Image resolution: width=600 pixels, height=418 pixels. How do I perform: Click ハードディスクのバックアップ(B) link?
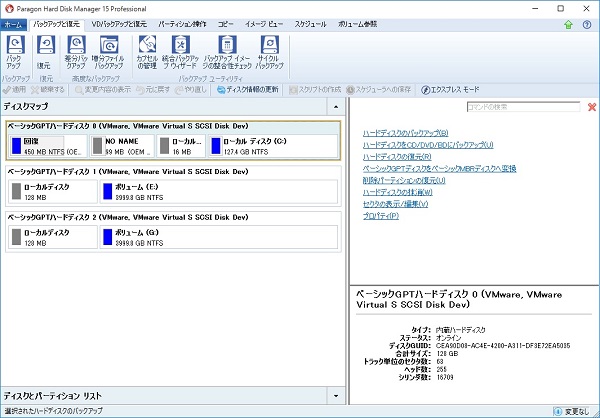point(406,133)
